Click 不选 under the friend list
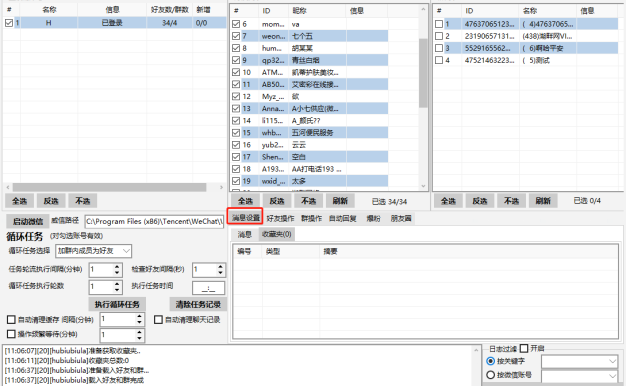 [x=308, y=201]
